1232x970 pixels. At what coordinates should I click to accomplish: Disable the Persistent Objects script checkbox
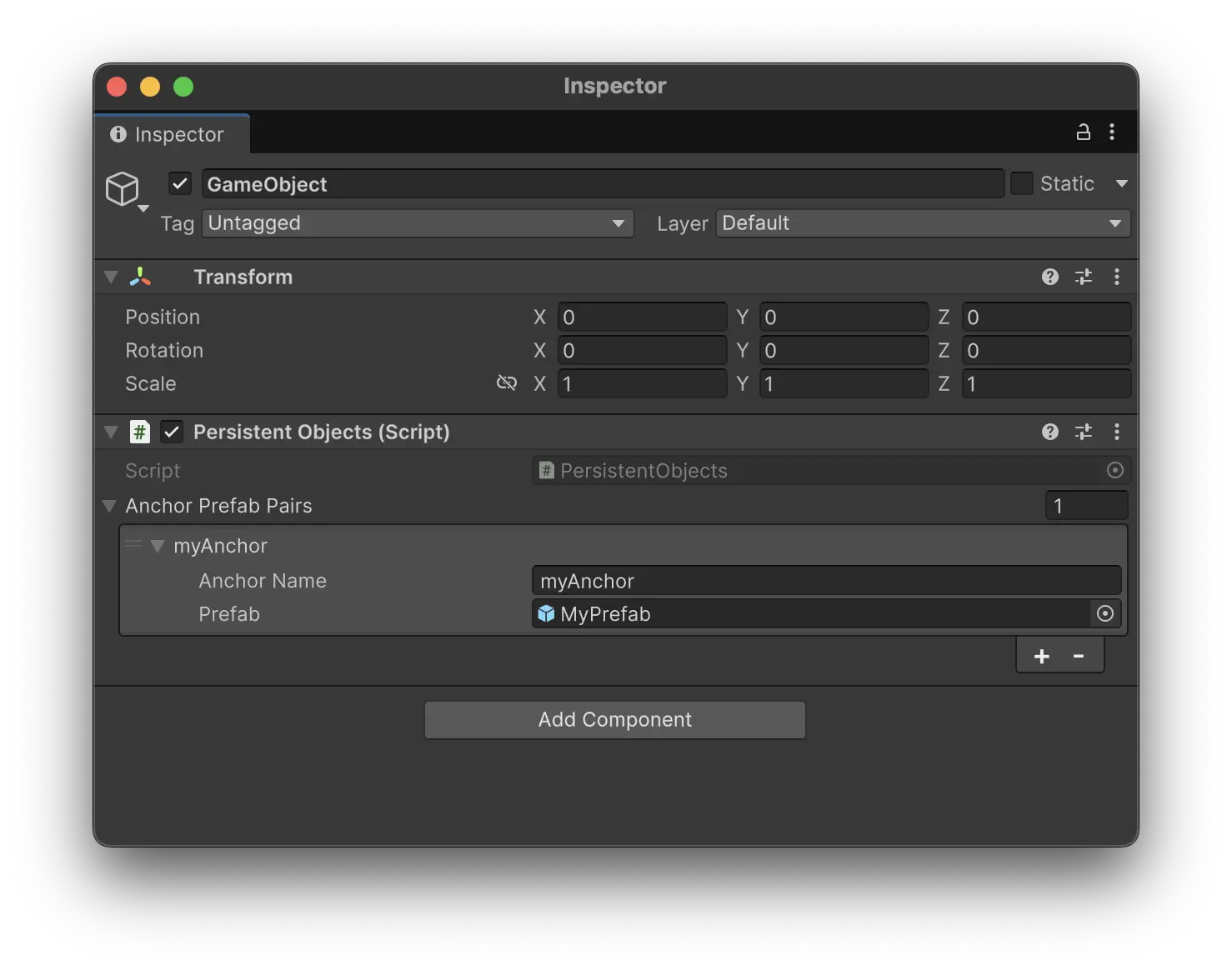pyautogui.click(x=172, y=432)
